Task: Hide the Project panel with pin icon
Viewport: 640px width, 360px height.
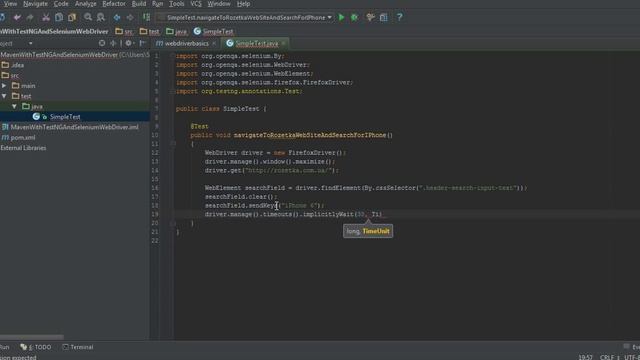Action: tap(142, 43)
